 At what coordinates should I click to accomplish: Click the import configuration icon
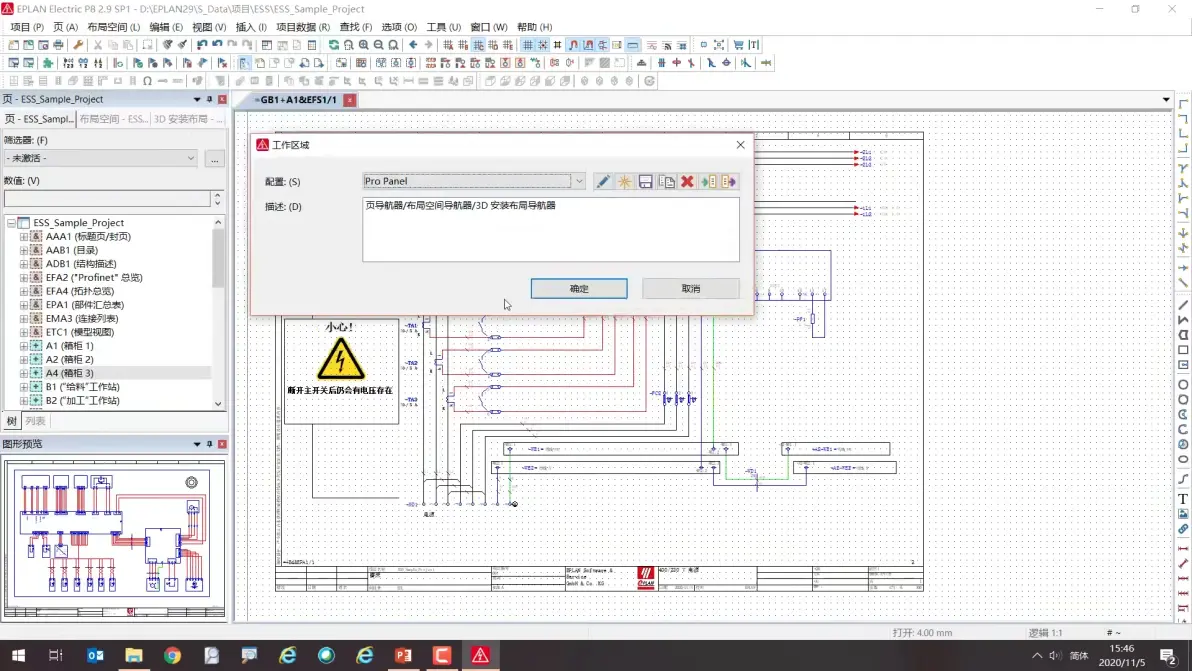pos(709,182)
